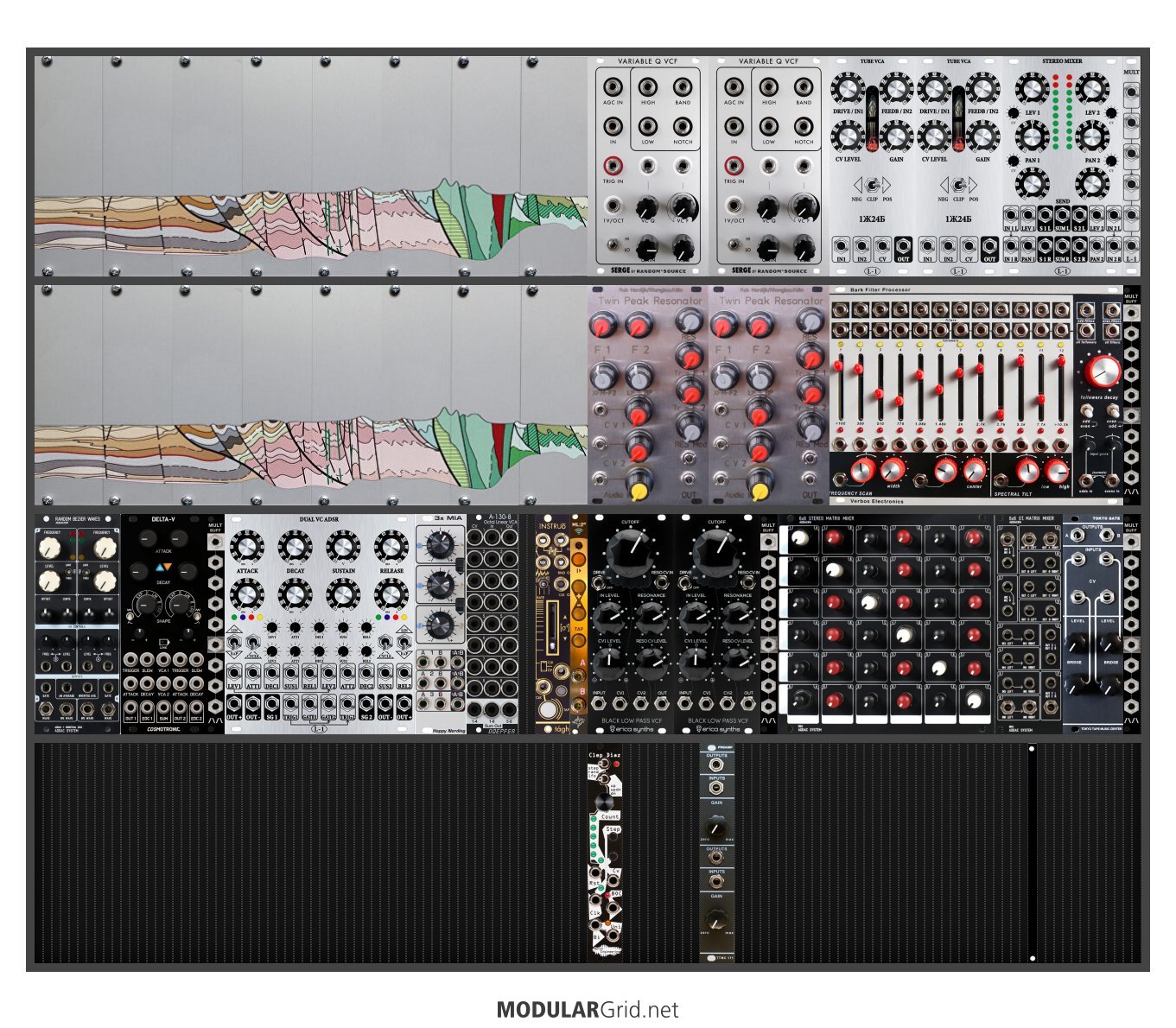The image size is (1176, 1028).
Task: Turn top-left white knob on Stereo Matrix Mixer
Action: point(801,539)
